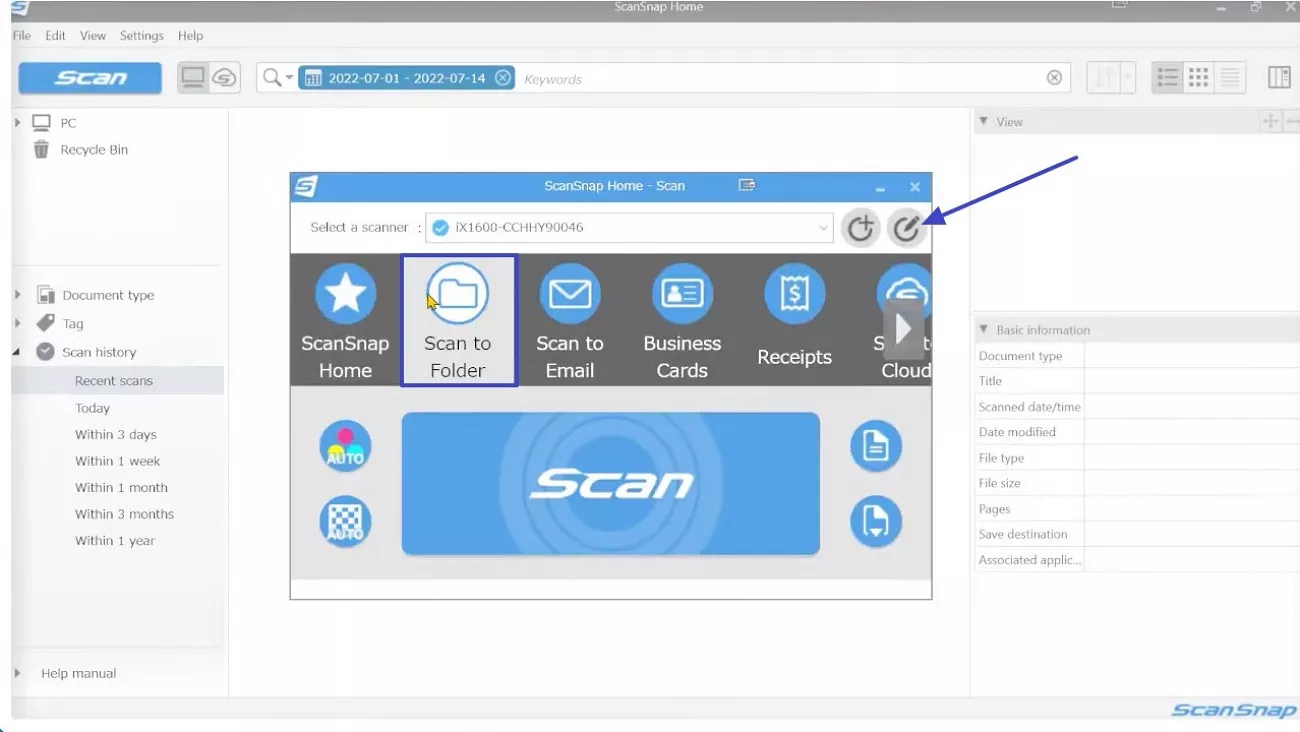Select the Scan to Email profile
This screenshot has width=1300, height=732.
coord(570,318)
